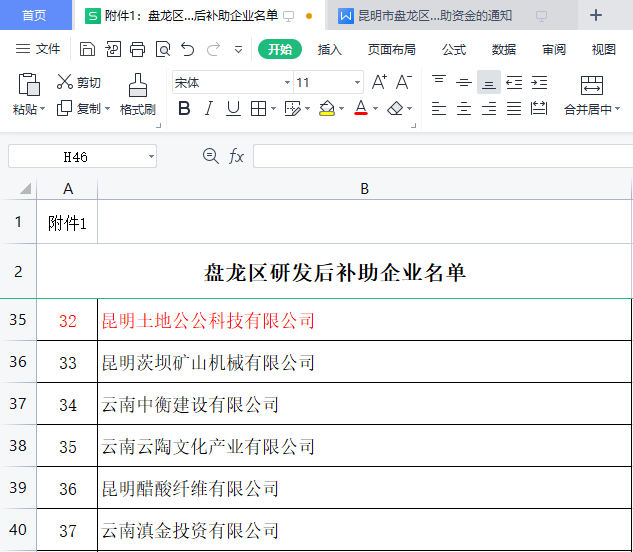633x552 pixels.
Task: Click the fx insert function button
Action: [236, 156]
